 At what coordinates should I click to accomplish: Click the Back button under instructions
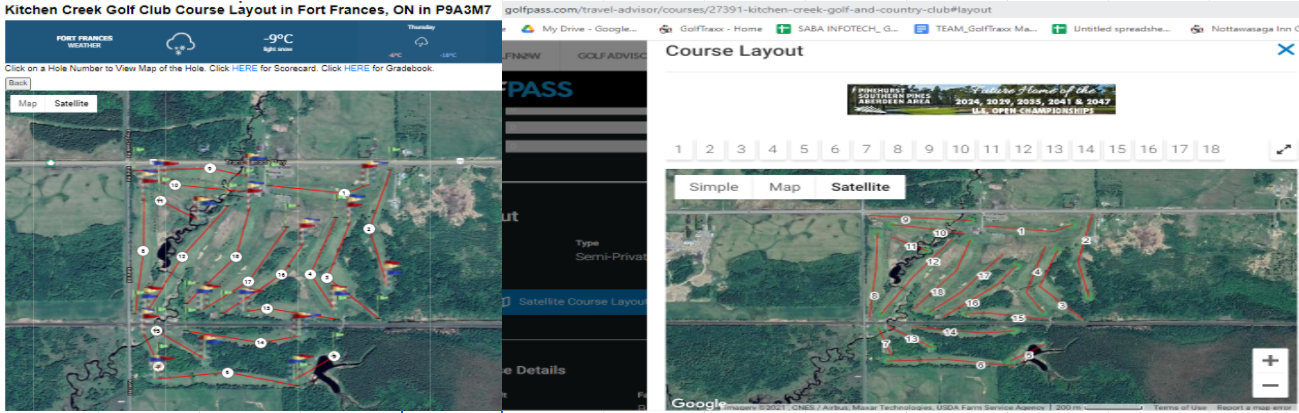(18, 83)
